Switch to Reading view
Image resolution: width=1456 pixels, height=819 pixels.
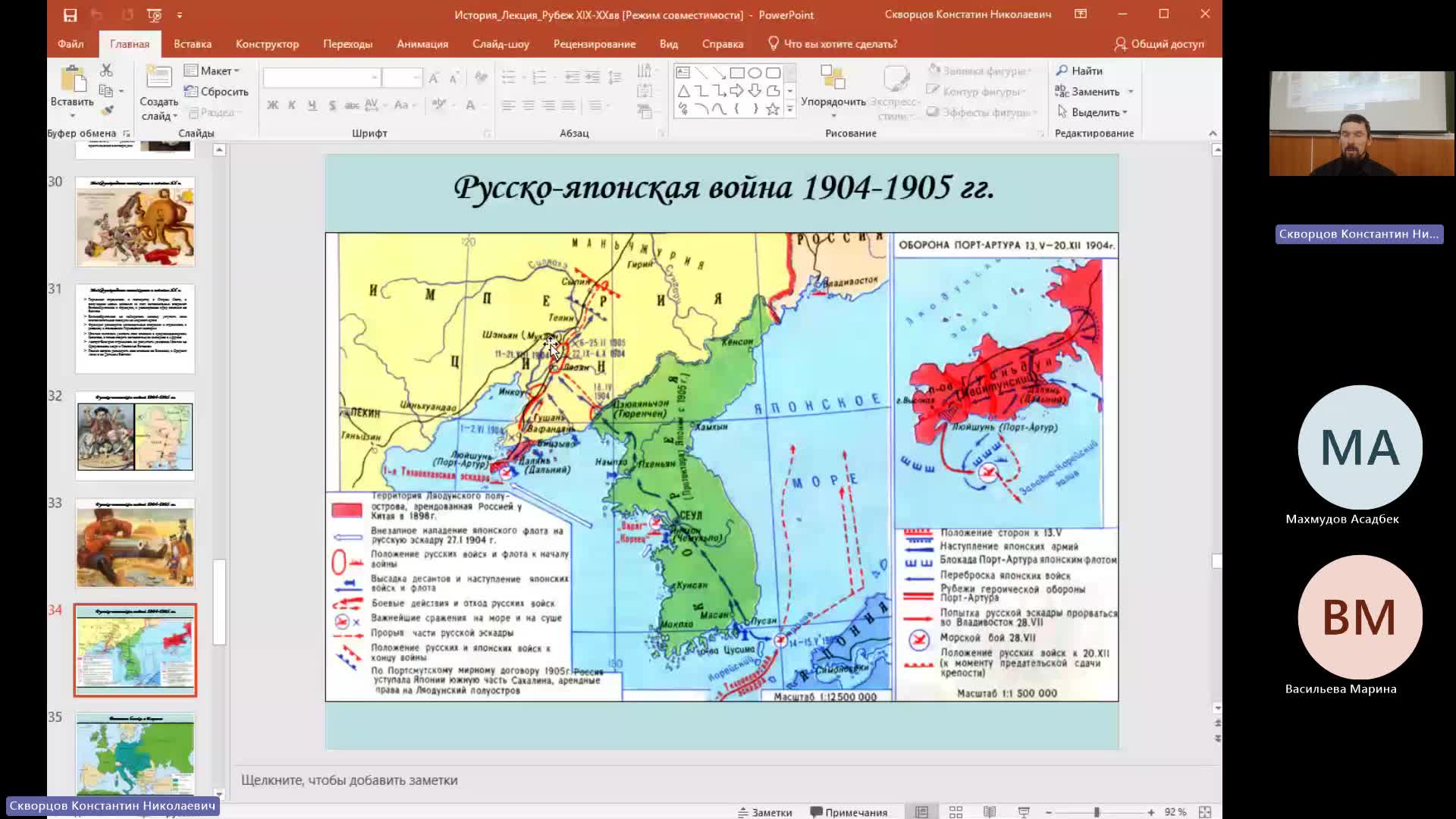(x=990, y=812)
